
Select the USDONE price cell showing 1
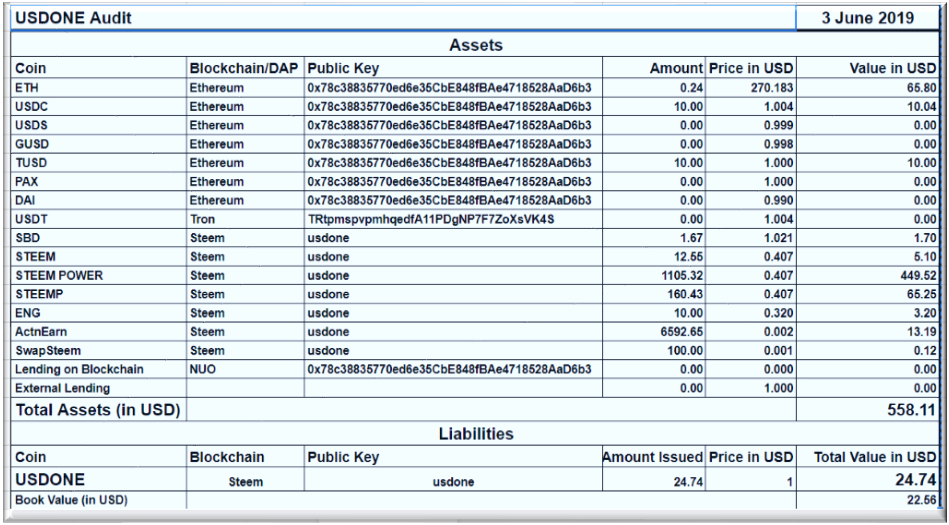click(x=750, y=480)
